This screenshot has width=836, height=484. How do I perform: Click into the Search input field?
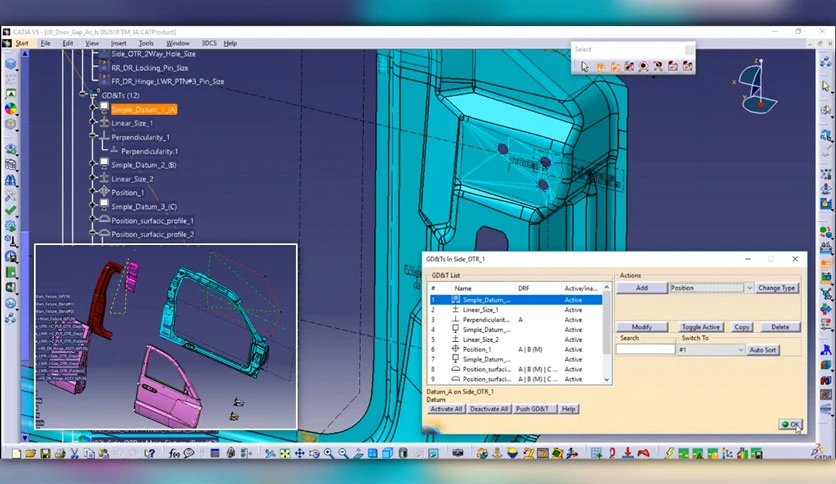[646, 350]
